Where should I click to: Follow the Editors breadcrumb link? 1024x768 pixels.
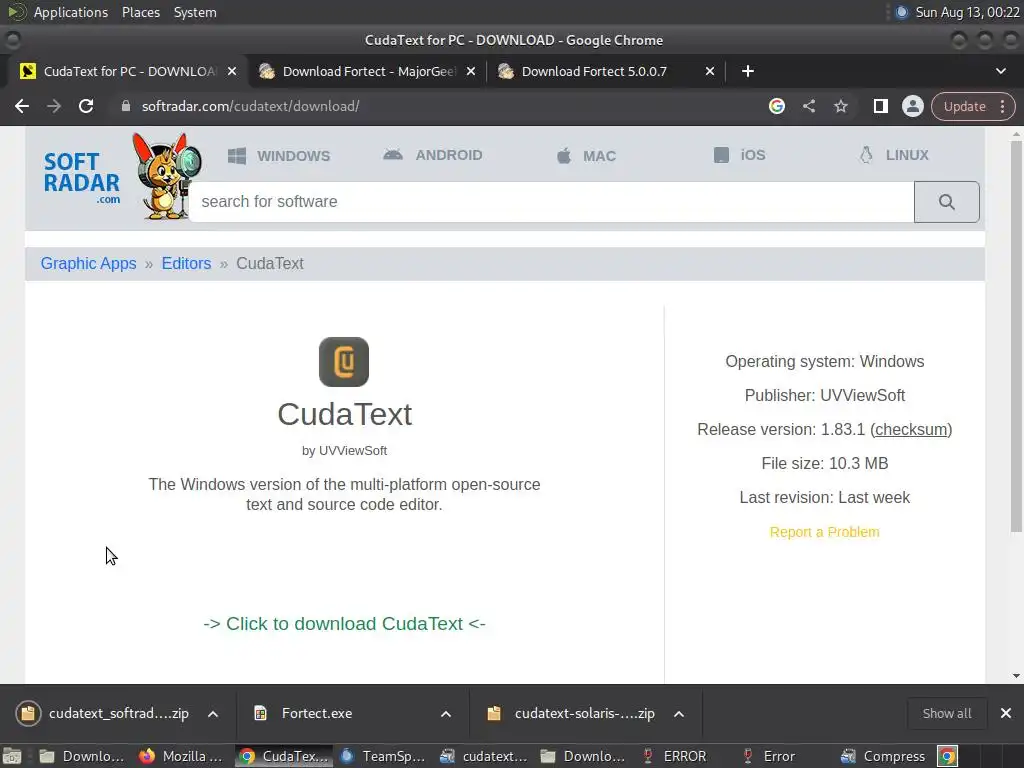coord(186,264)
